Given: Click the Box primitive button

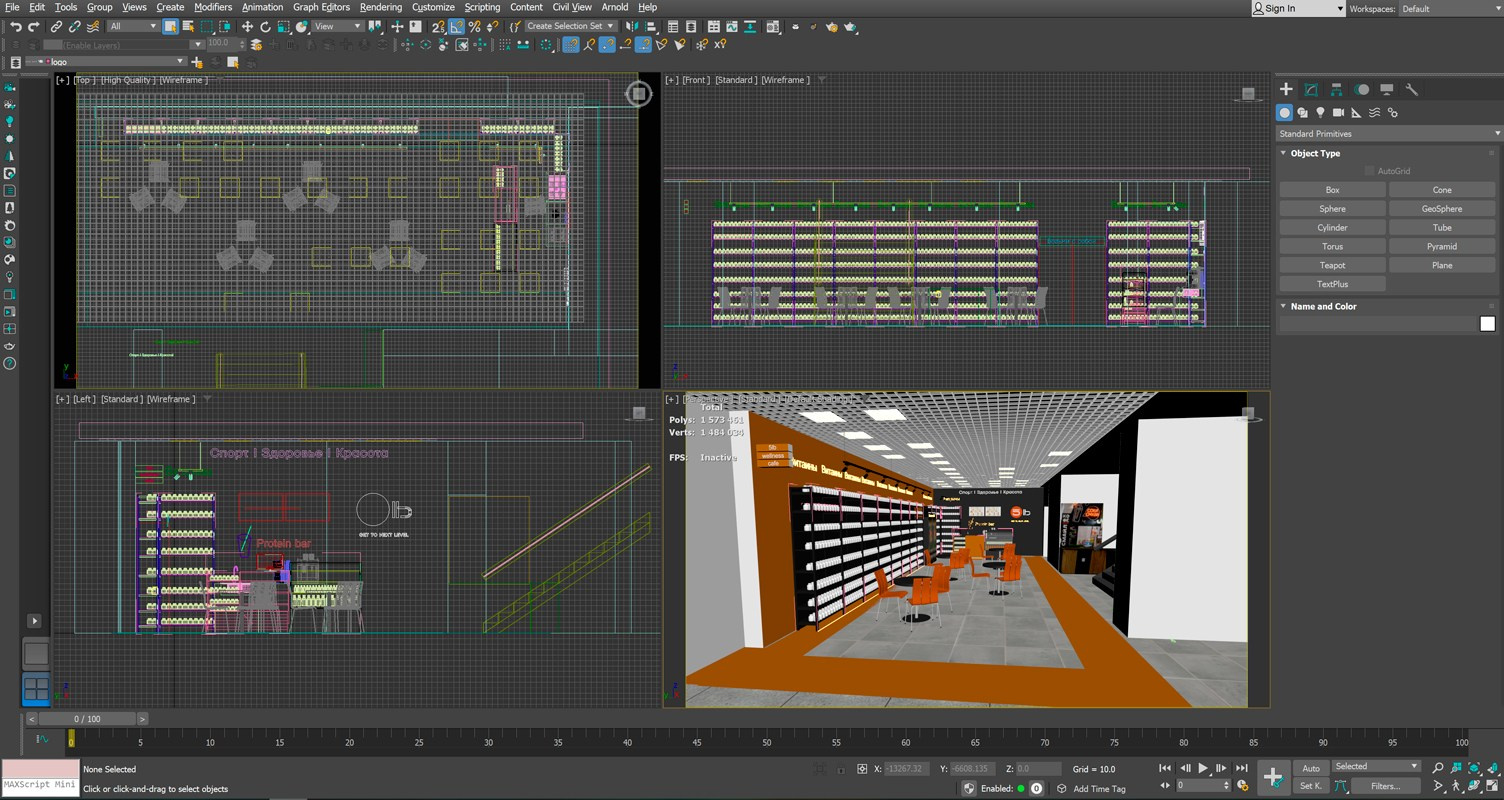Looking at the screenshot, I should 1332,189.
